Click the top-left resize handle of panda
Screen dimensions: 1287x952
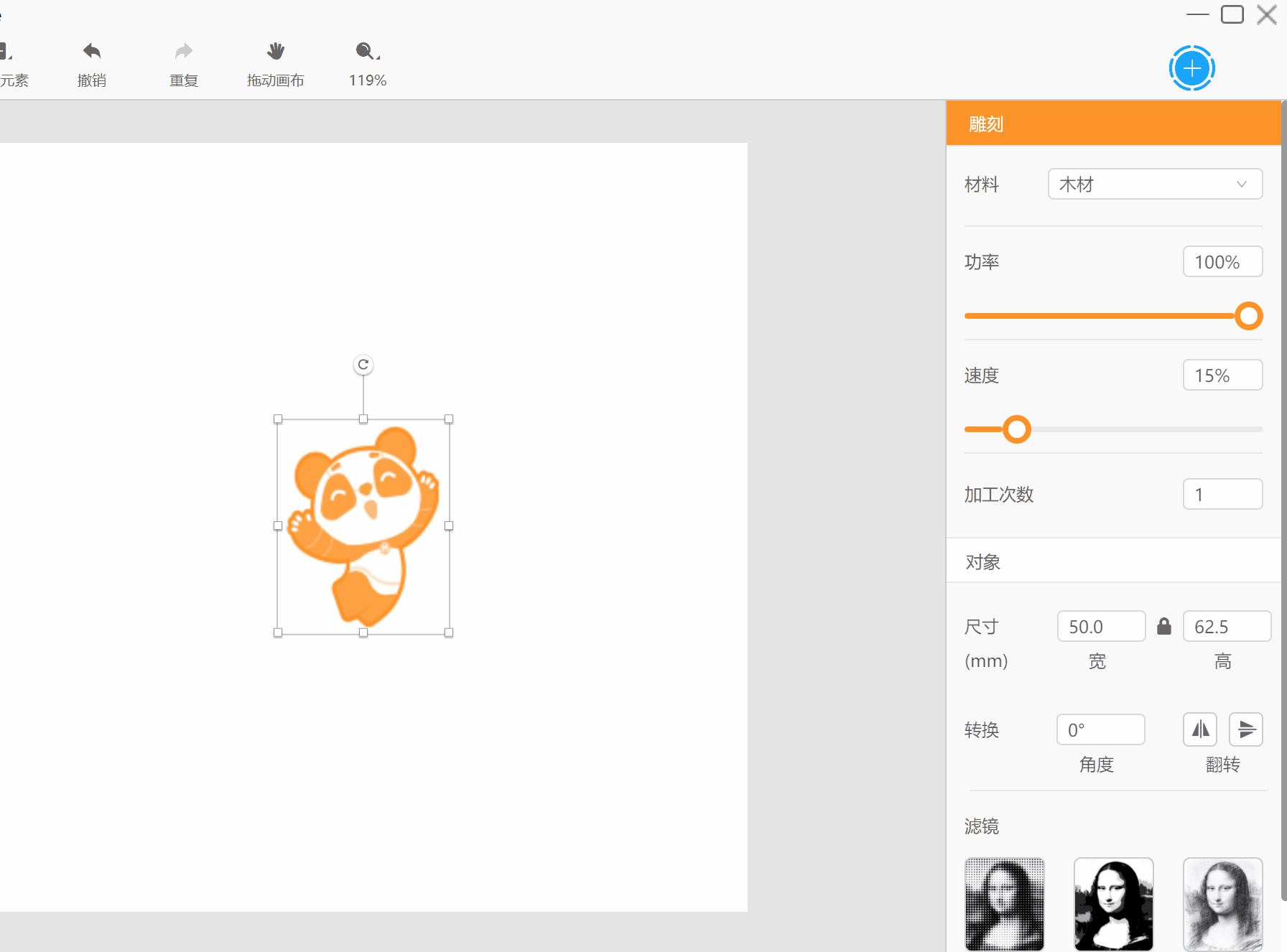click(x=278, y=419)
